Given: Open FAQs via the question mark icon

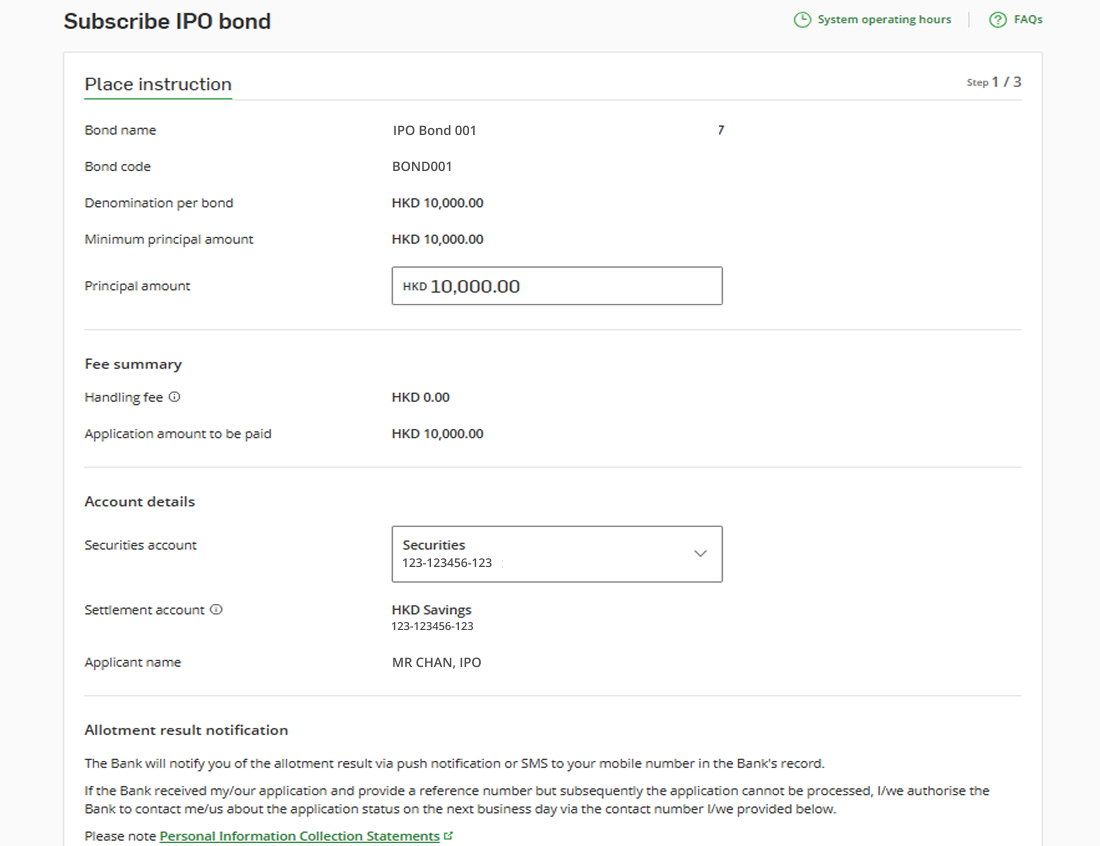Looking at the screenshot, I should tap(995, 18).
